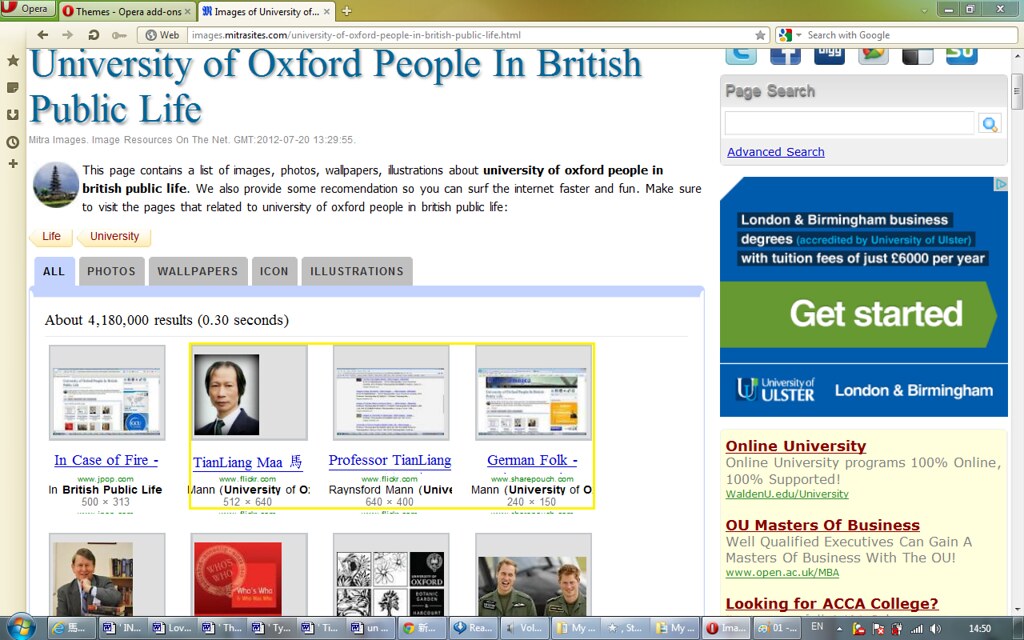The width and height of the screenshot is (1024, 640).
Task: Open the Online University ad link
Action: pyautogui.click(x=795, y=446)
